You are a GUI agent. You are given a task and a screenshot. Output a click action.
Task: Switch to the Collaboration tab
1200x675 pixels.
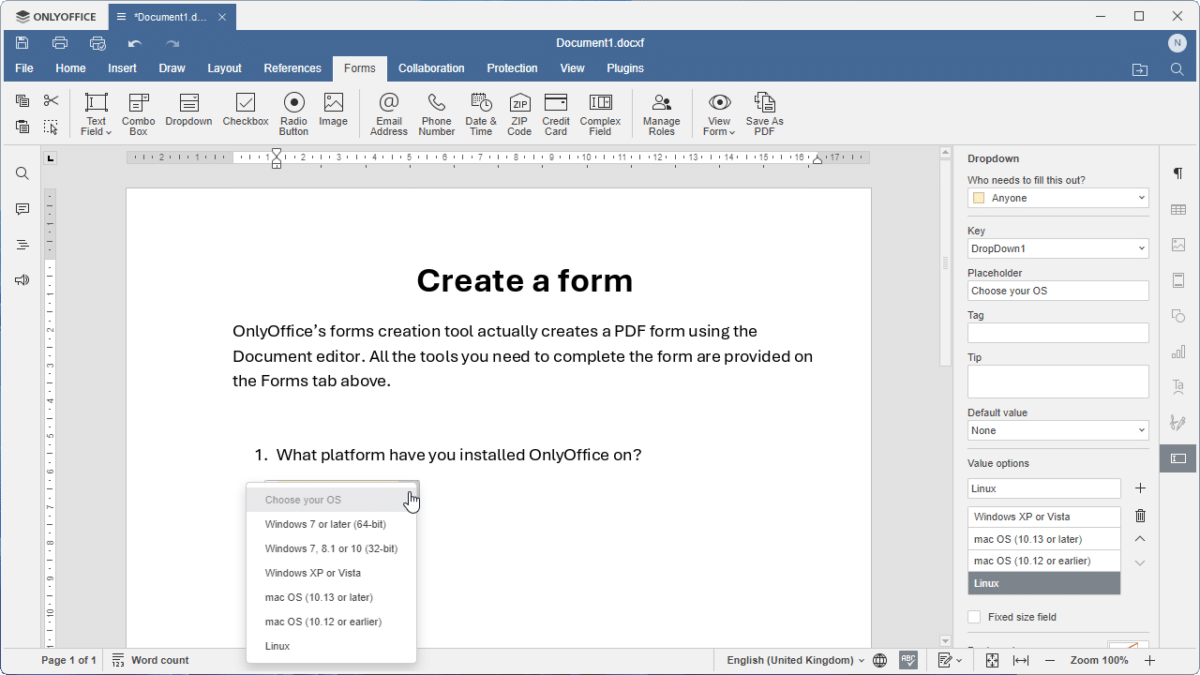pos(431,68)
